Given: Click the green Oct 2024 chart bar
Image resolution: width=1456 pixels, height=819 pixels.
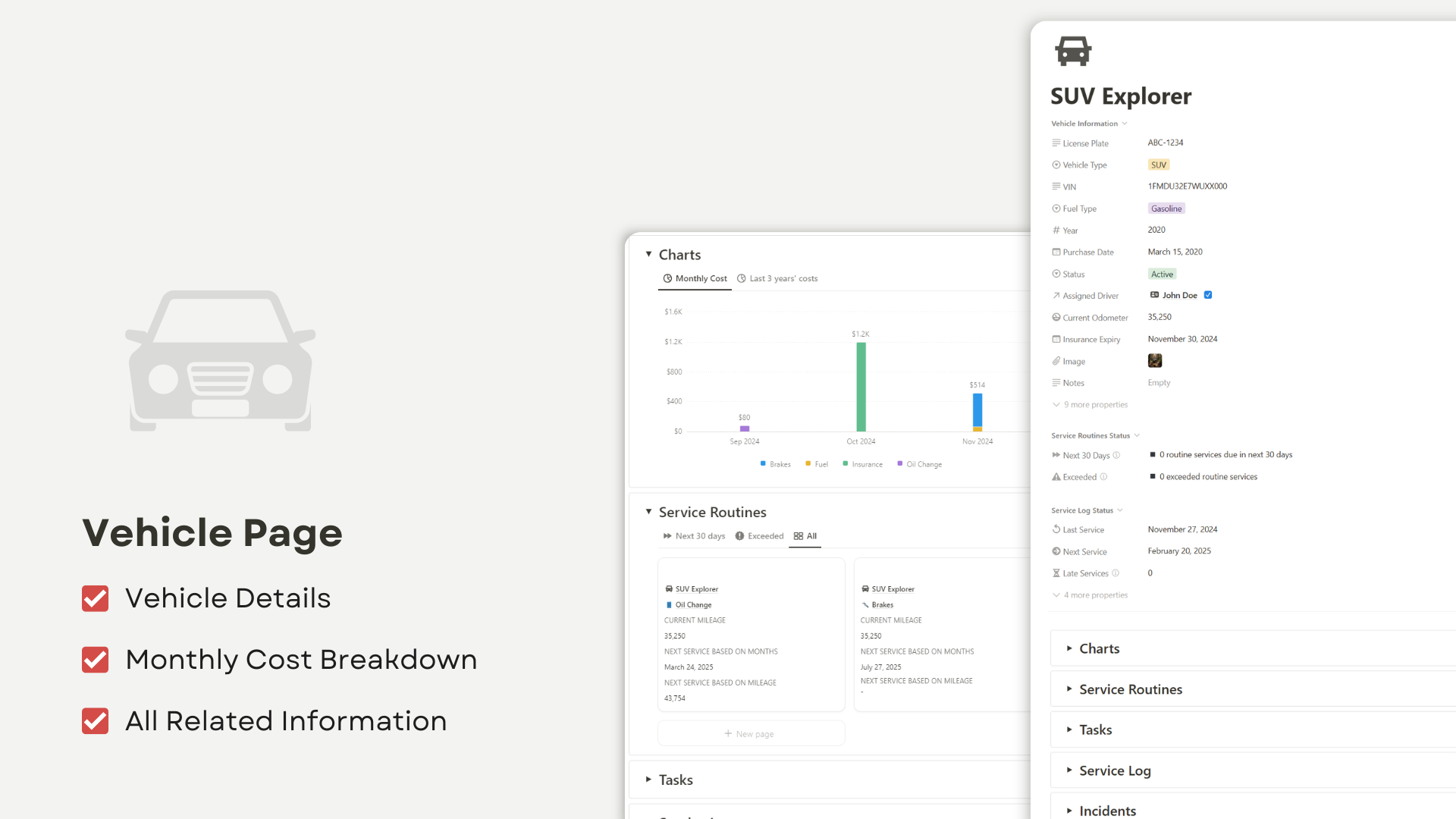Looking at the screenshot, I should 861,387.
